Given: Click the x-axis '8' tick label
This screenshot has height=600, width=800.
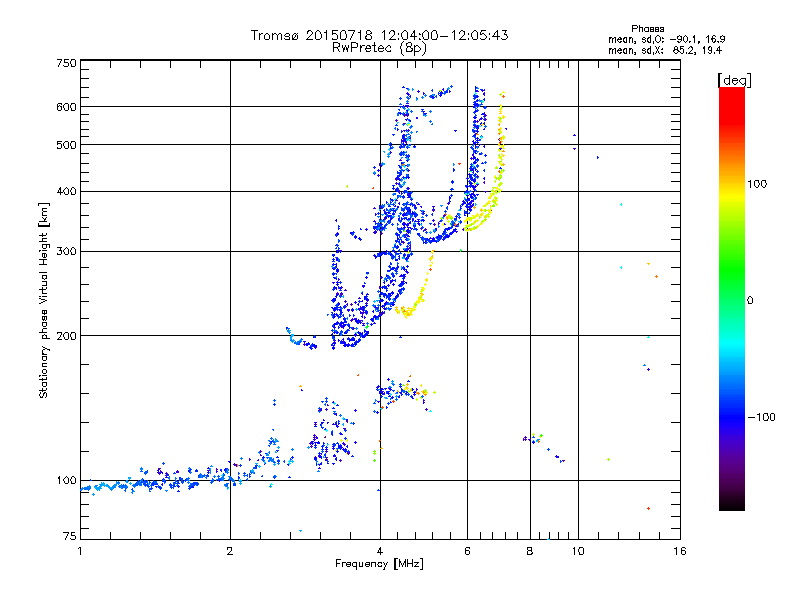Looking at the screenshot, I should tap(530, 551).
